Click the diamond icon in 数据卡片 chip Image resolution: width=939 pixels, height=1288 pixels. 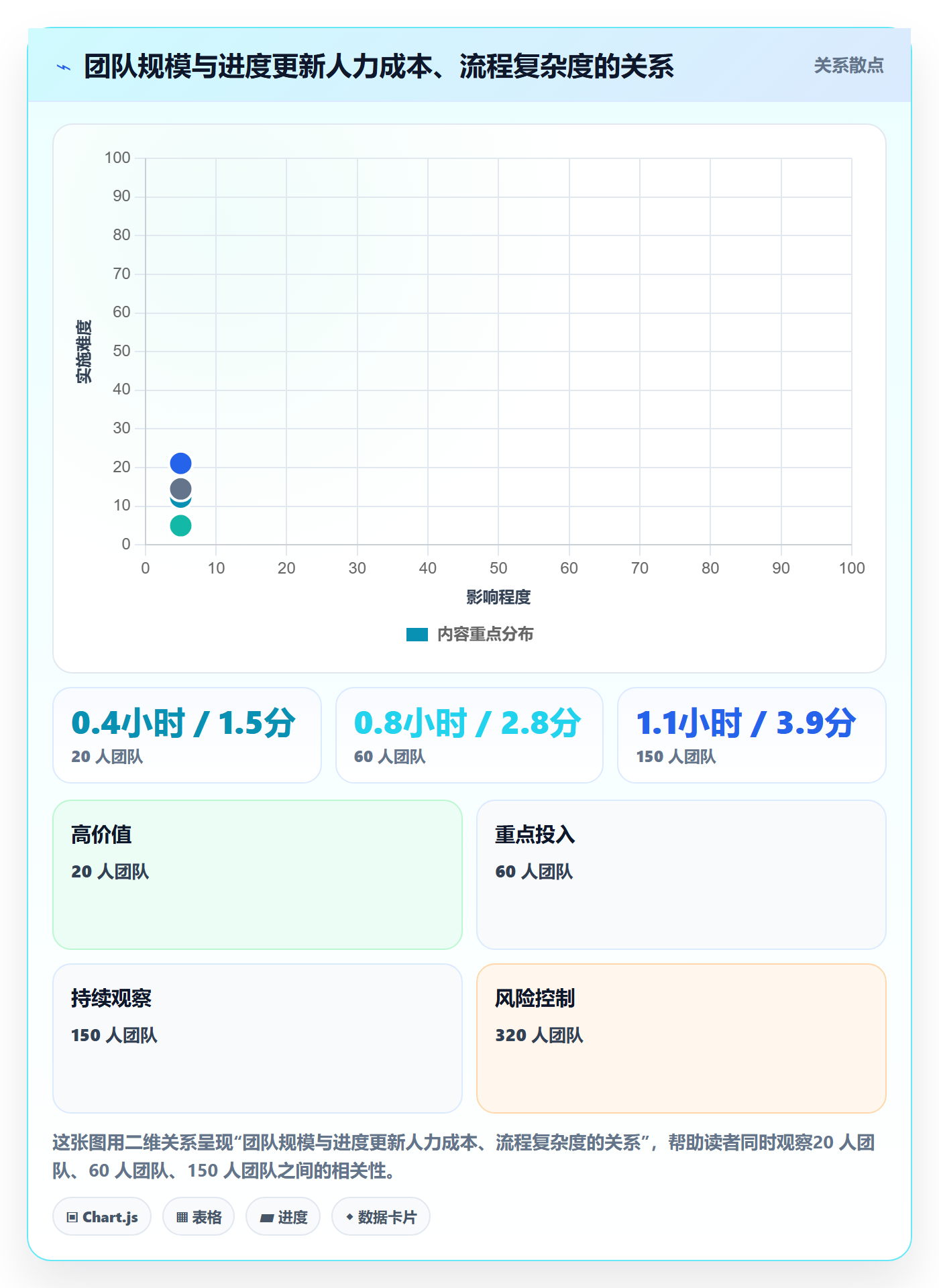pos(349,1217)
